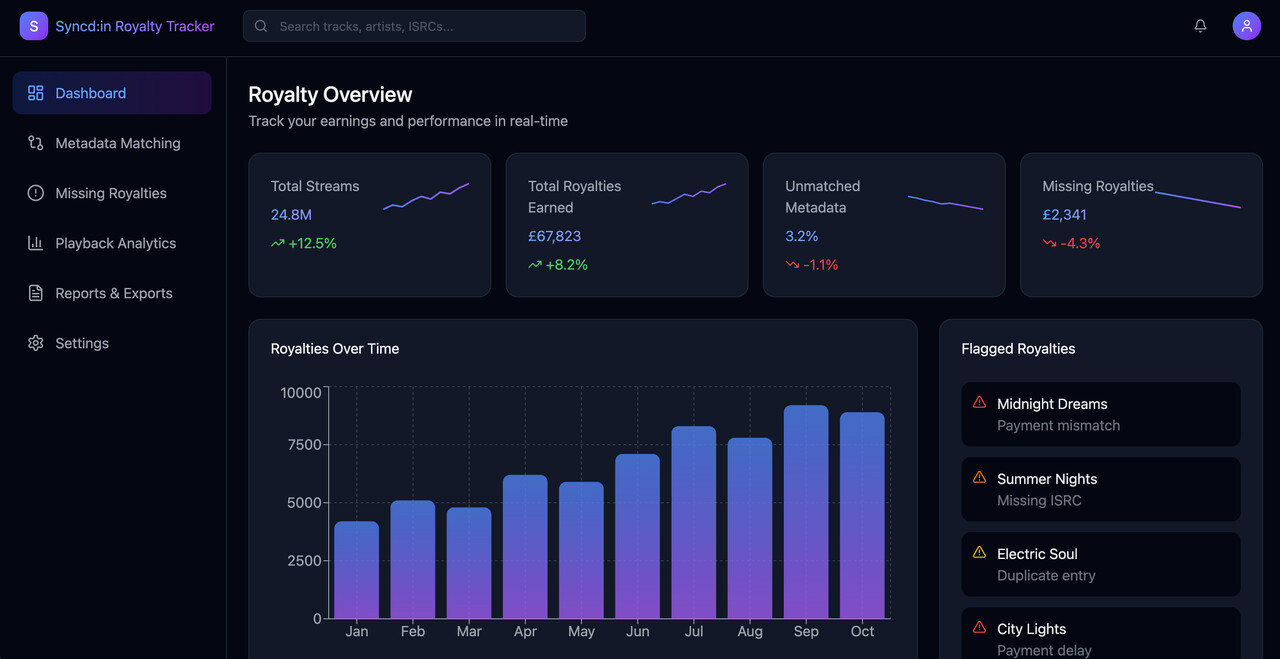
Task: Click the Total Streams upward trend icon
Action: click(278, 243)
